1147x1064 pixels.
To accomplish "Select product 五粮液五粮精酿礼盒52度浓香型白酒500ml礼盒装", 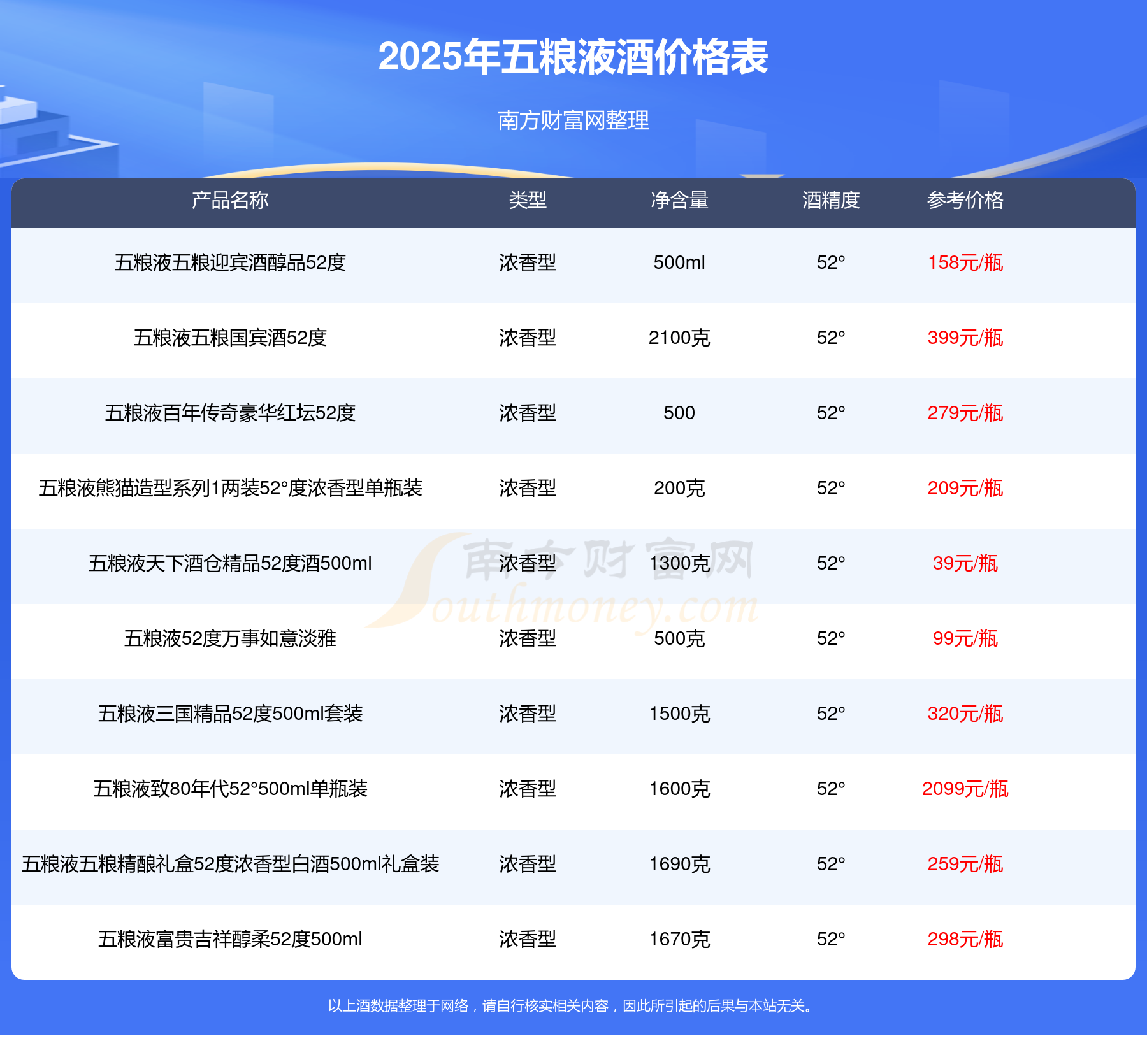I will (x=230, y=864).
